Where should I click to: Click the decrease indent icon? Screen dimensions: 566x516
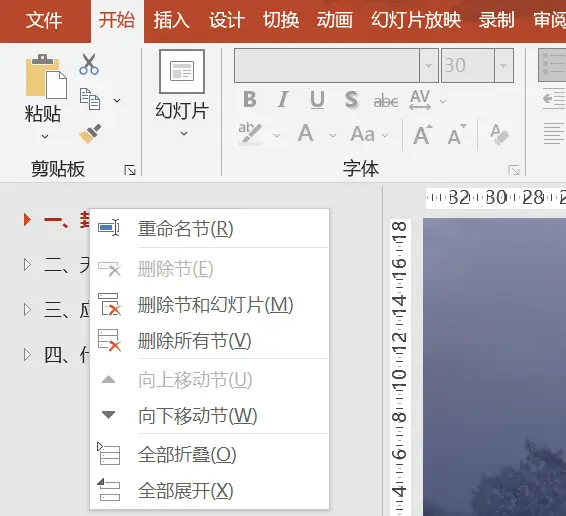tap(554, 99)
